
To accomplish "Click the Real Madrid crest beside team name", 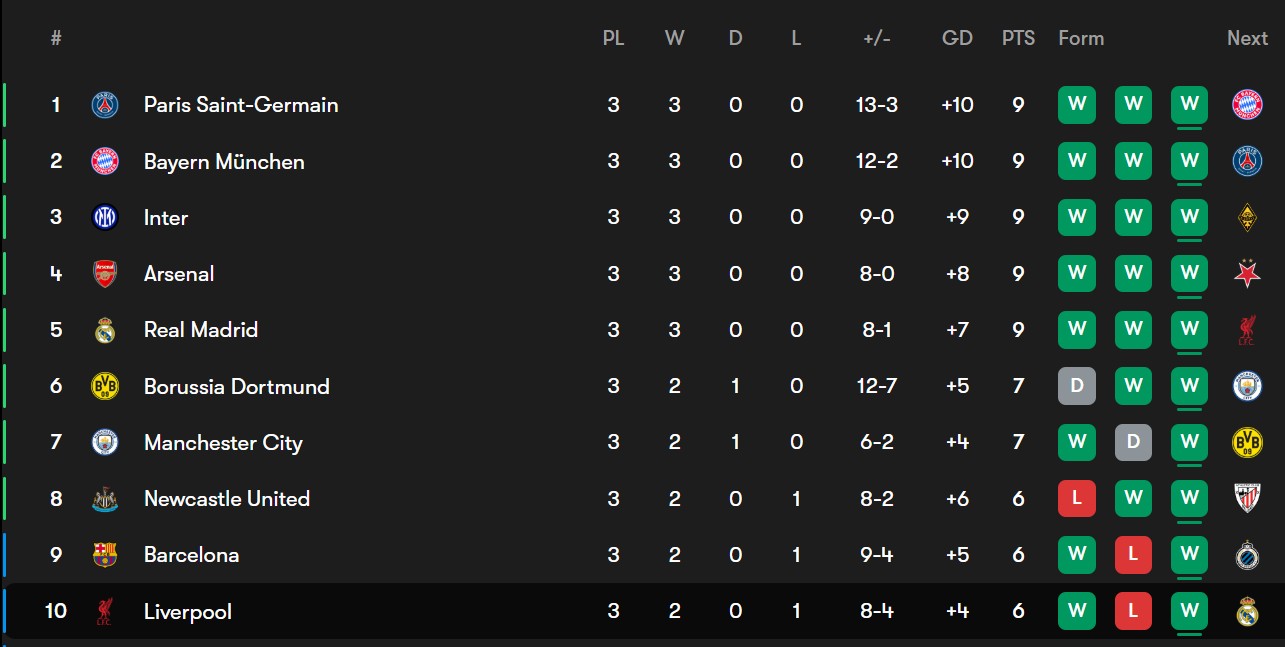I will [x=105, y=330].
